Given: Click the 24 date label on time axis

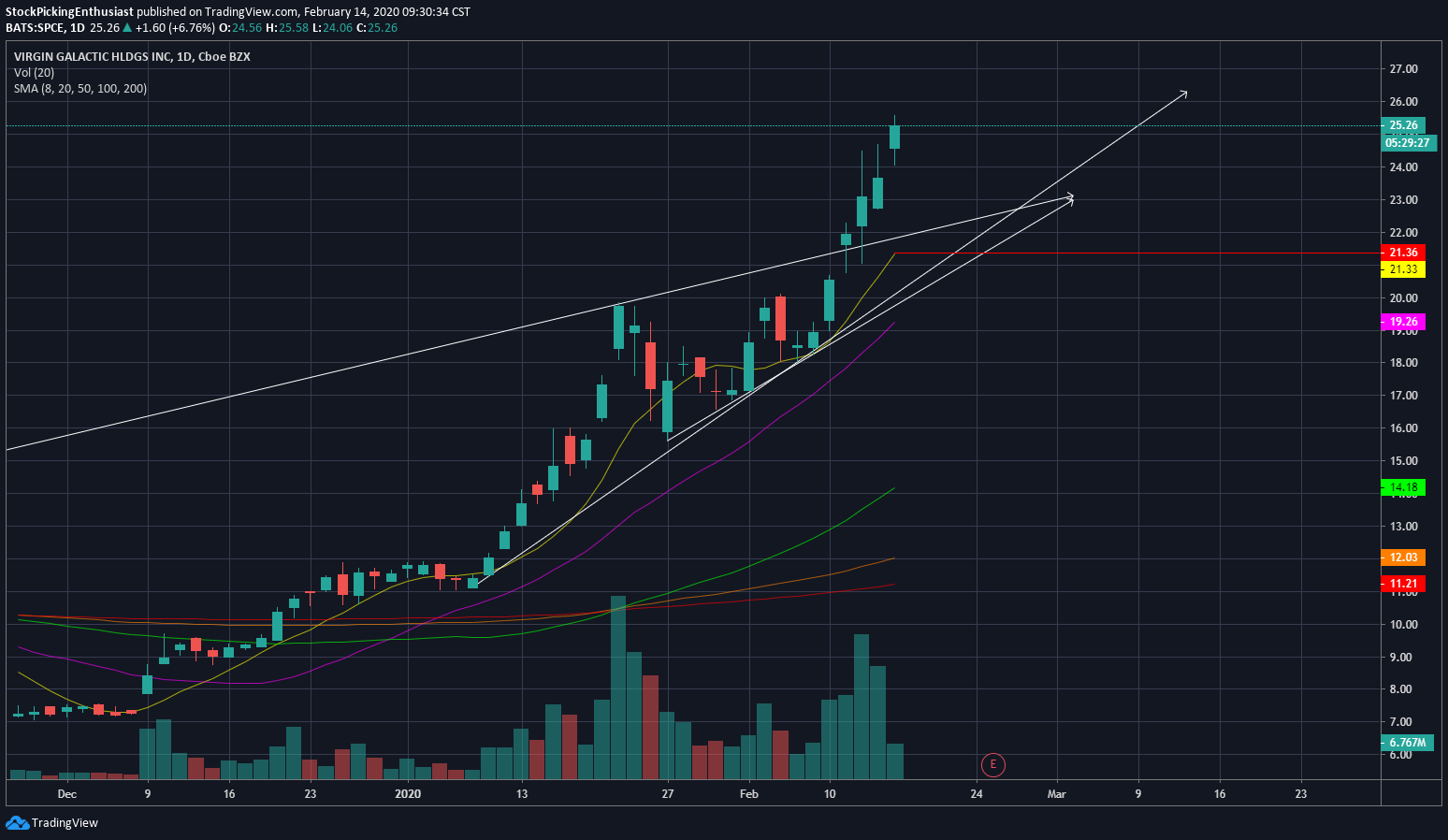Looking at the screenshot, I should pos(977,794).
